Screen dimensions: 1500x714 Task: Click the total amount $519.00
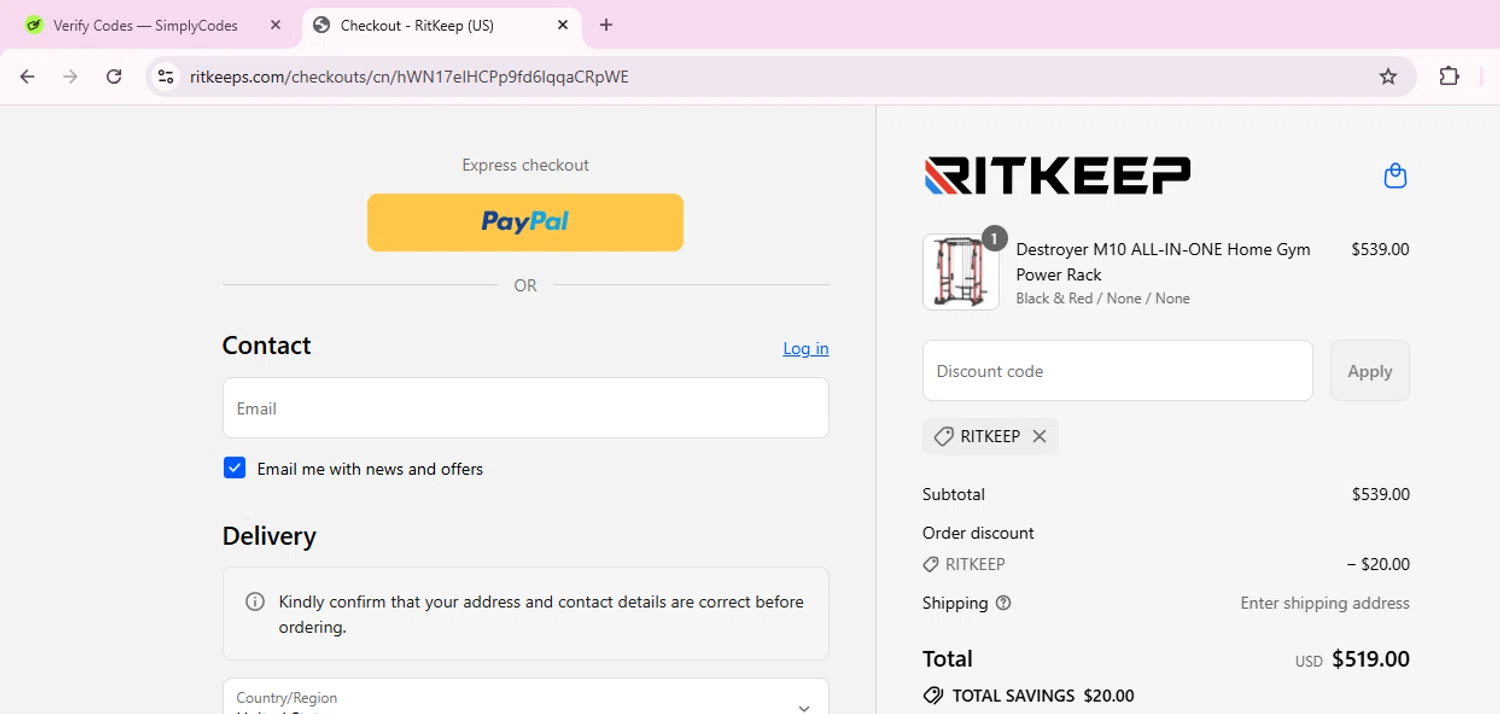pos(1371,659)
